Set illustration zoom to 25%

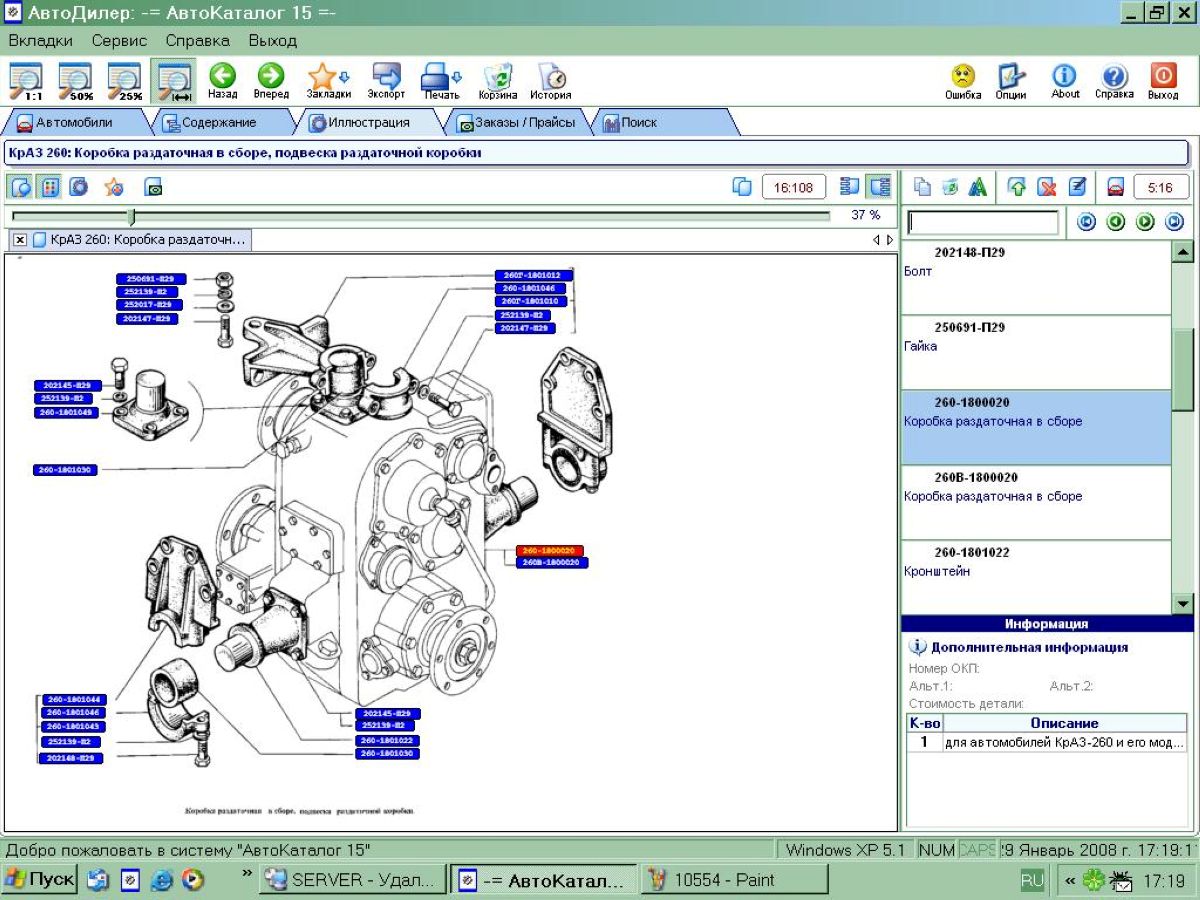(x=125, y=81)
